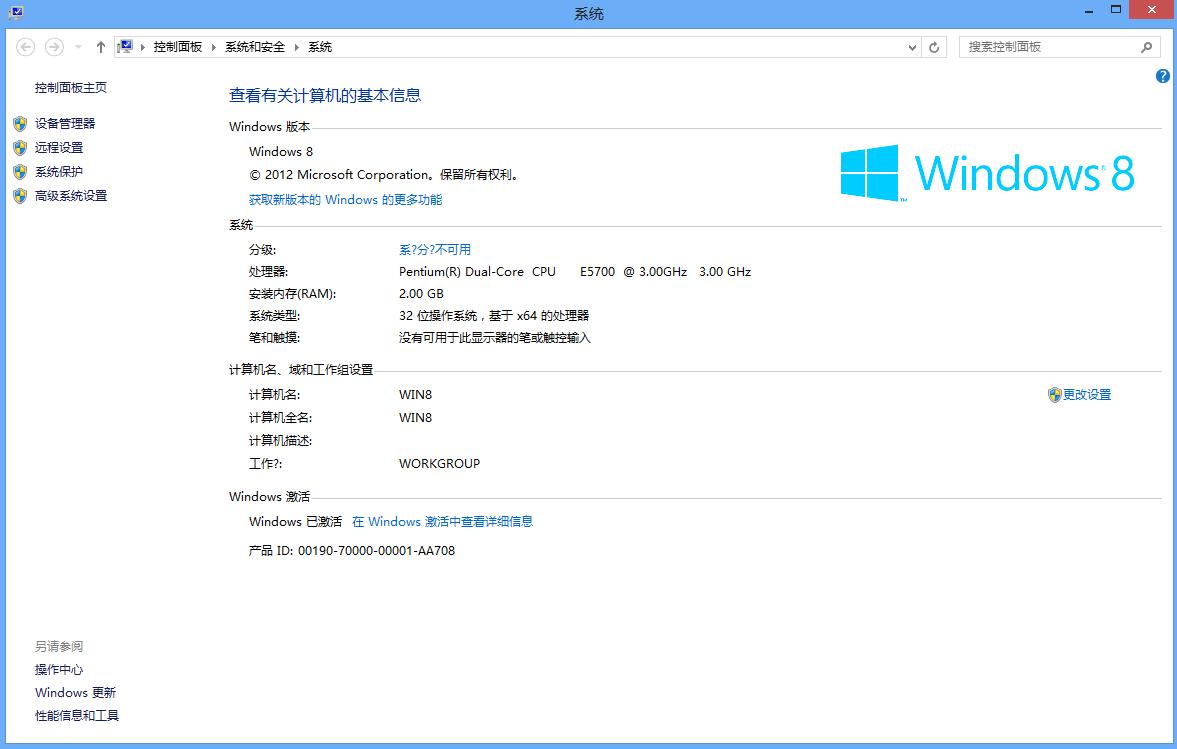Open 远程设置
Screen dimensions: 1177x749
coord(59,148)
